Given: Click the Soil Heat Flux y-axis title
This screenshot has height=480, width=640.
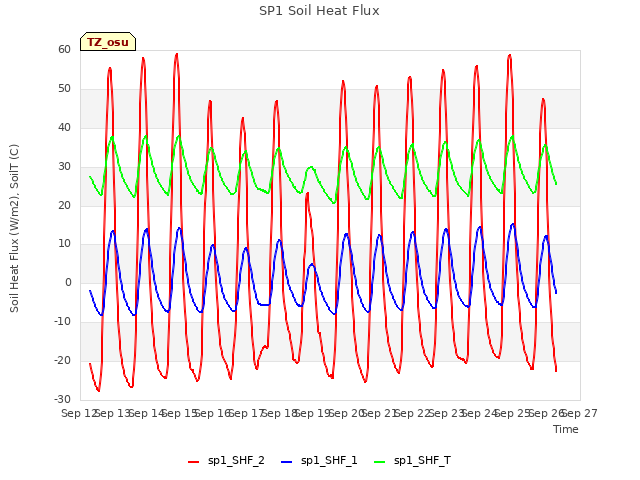Looking at the screenshot, I should point(14,228).
